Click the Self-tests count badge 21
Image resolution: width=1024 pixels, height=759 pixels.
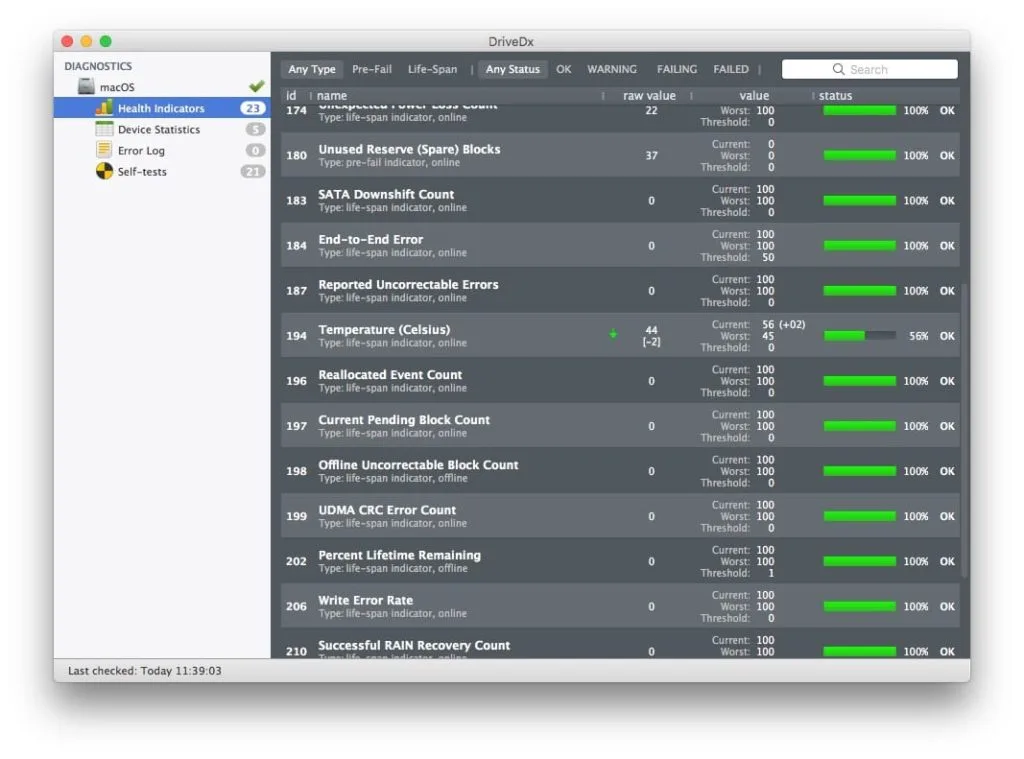point(252,172)
